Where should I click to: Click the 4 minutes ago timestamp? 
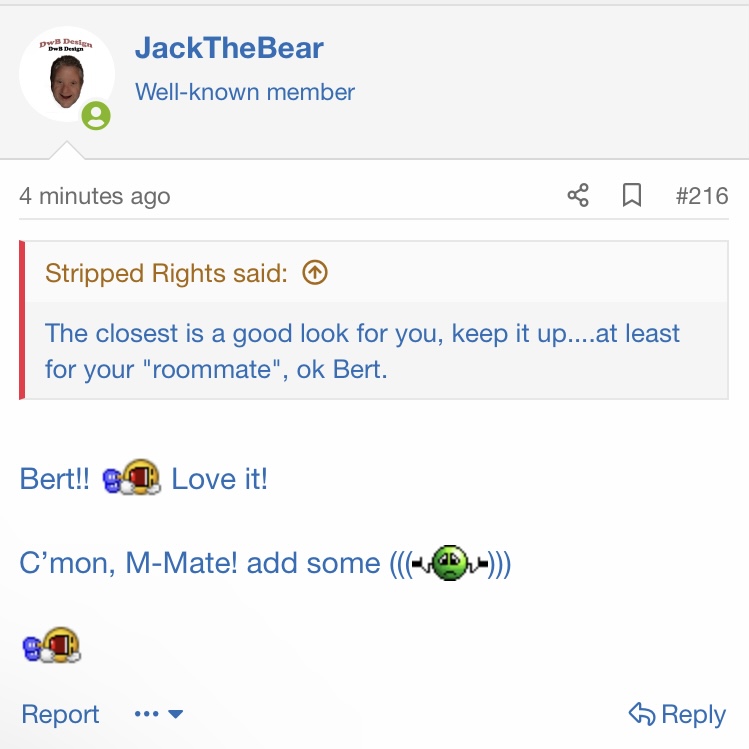(x=95, y=196)
